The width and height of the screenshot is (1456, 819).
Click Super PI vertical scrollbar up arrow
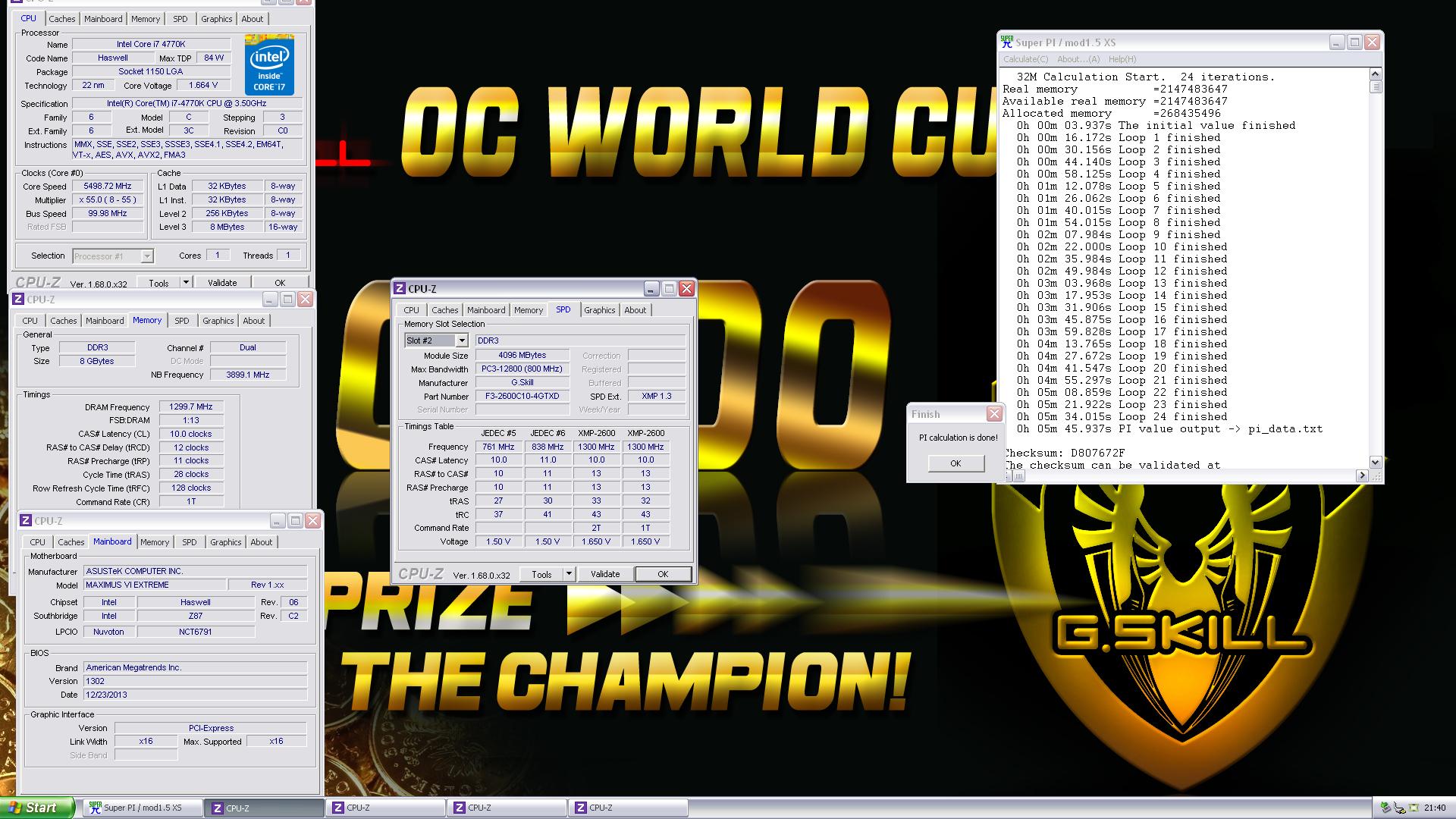pos(1376,74)
